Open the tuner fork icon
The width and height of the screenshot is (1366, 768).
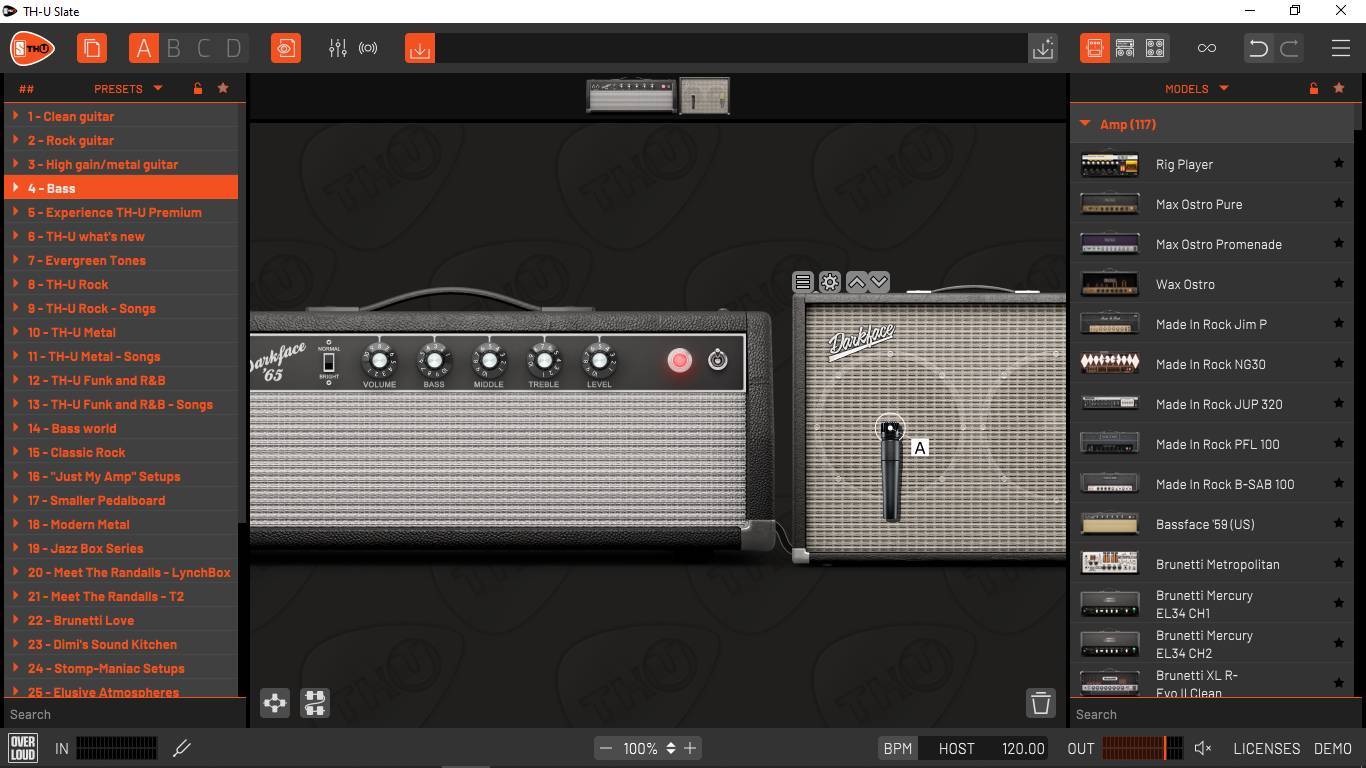(x=182, y=748)
